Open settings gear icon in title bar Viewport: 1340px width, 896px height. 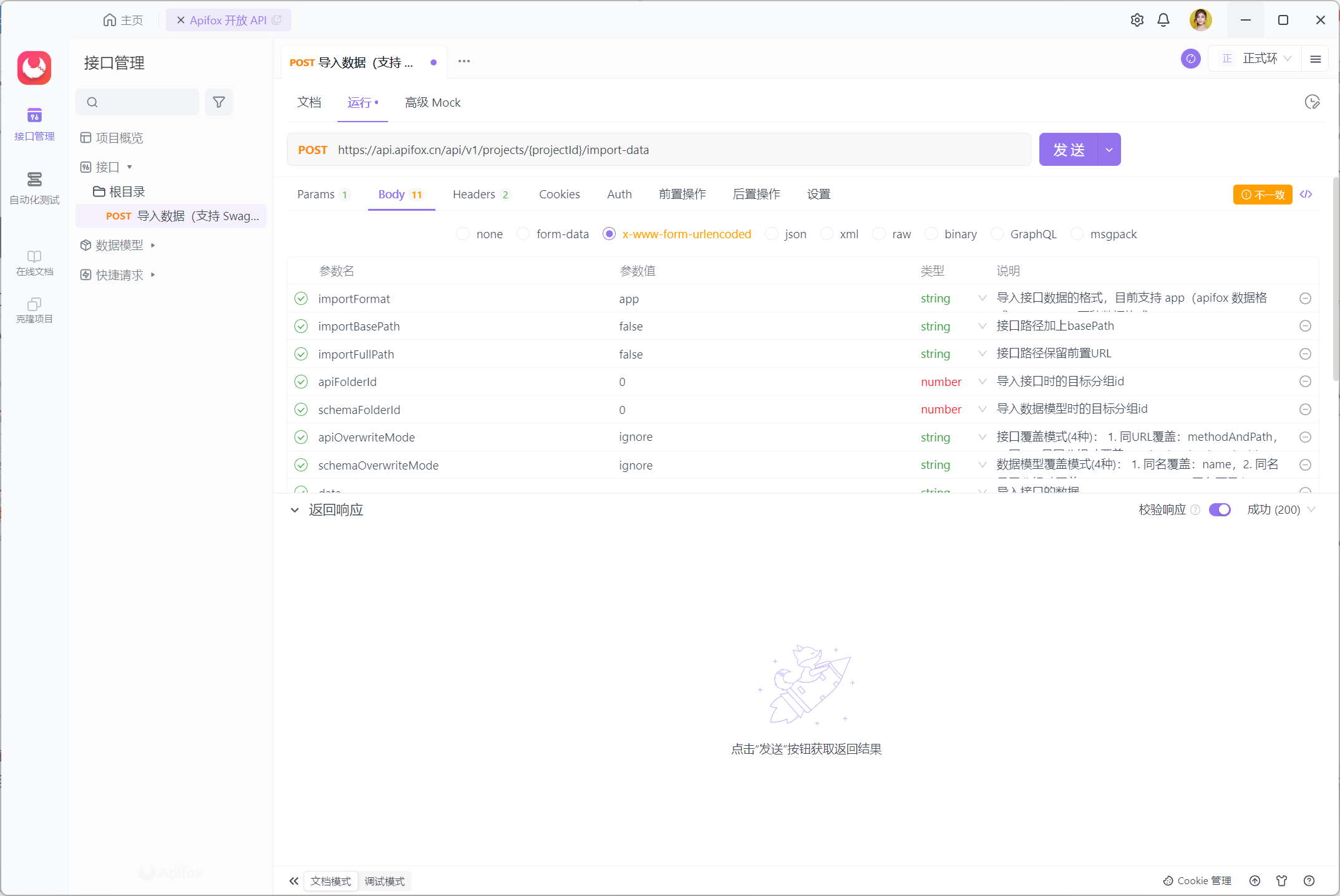click(1137, 20)
